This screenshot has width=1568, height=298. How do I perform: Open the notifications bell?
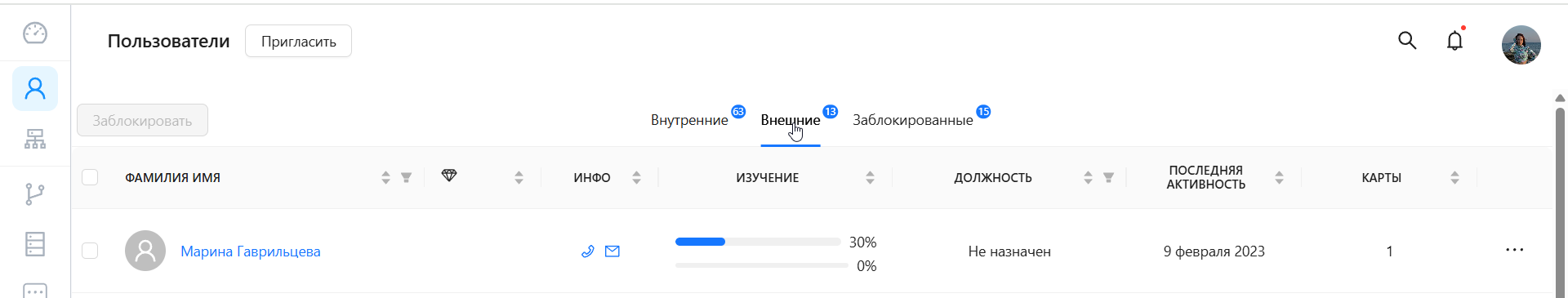(1455, 41)
